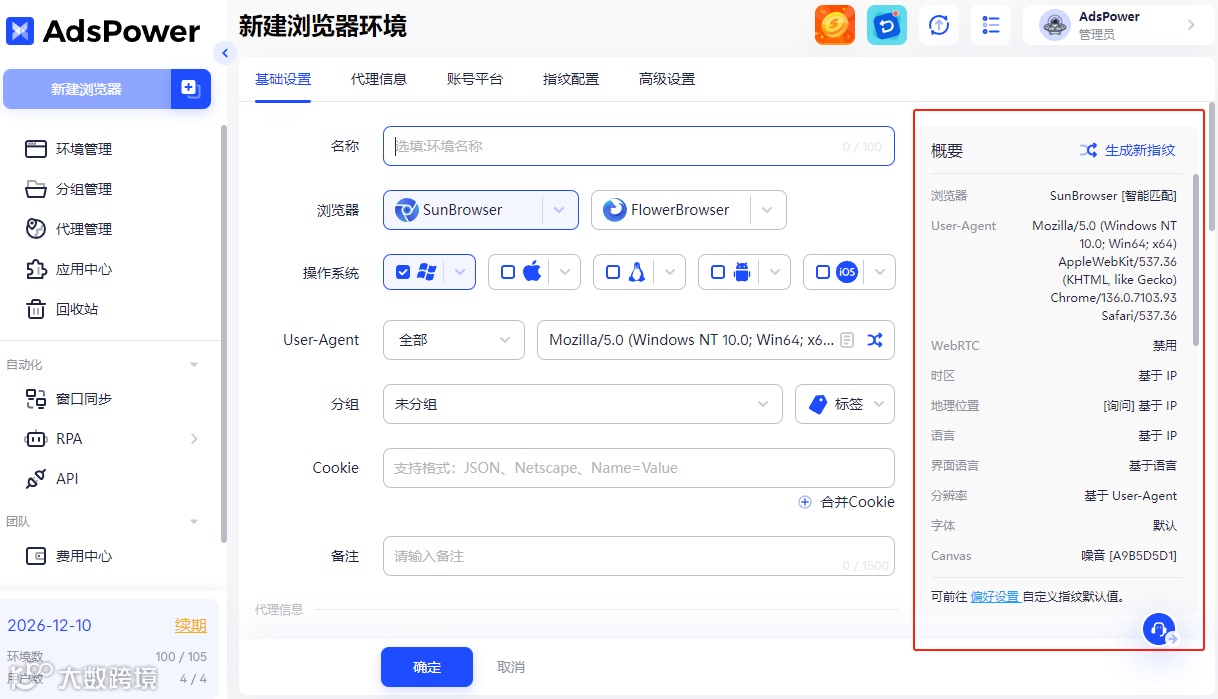This screenshot has width=1218, height=699.
Task: Open 窗口同步 in sidebar
Action: (x=69, y=399)
